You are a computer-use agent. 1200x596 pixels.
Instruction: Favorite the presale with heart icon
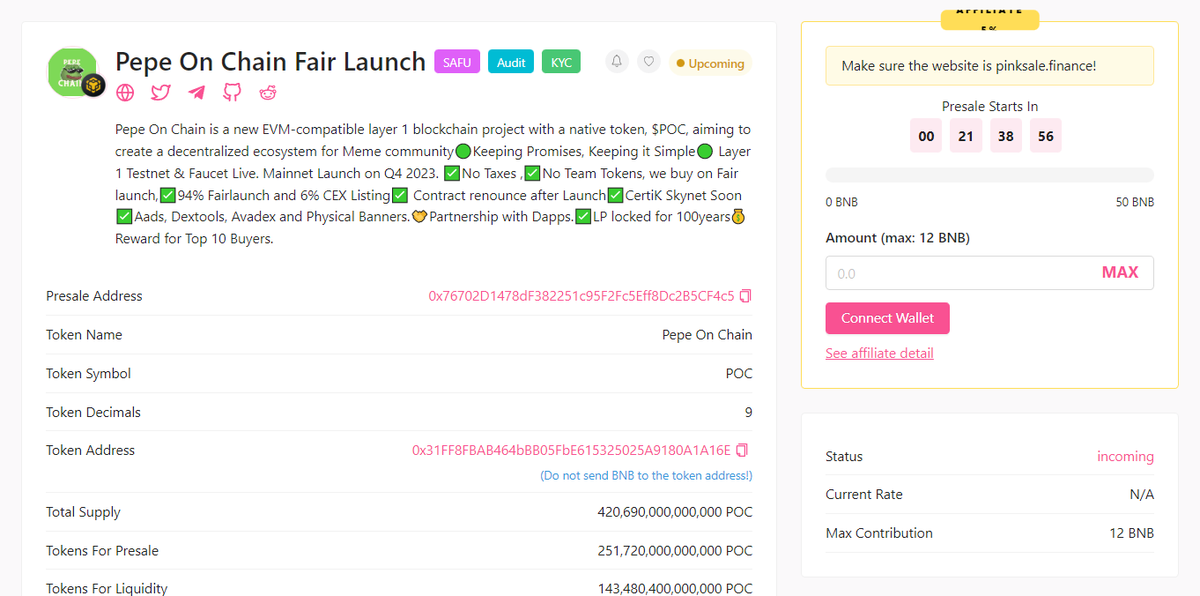(650, 62)
